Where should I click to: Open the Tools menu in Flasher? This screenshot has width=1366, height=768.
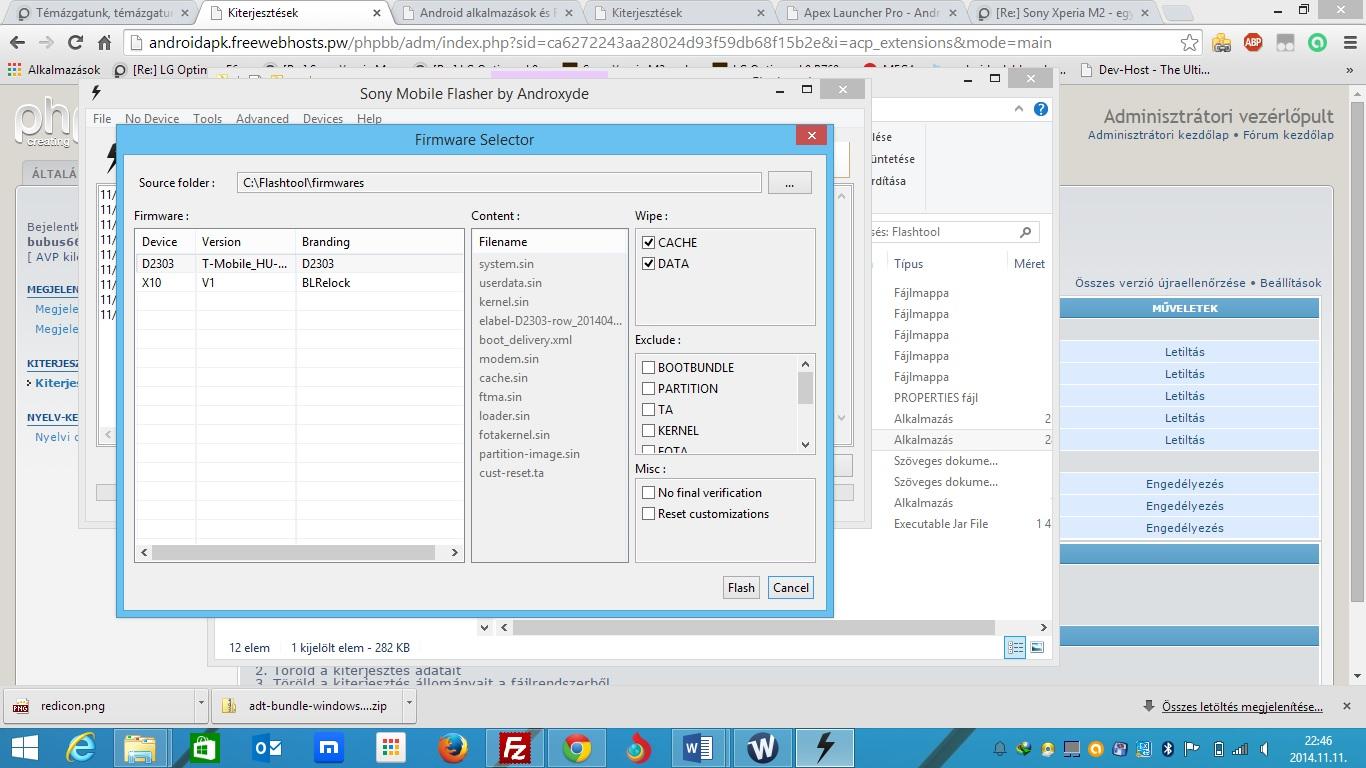pyautogui.click(x=207, y=118)
